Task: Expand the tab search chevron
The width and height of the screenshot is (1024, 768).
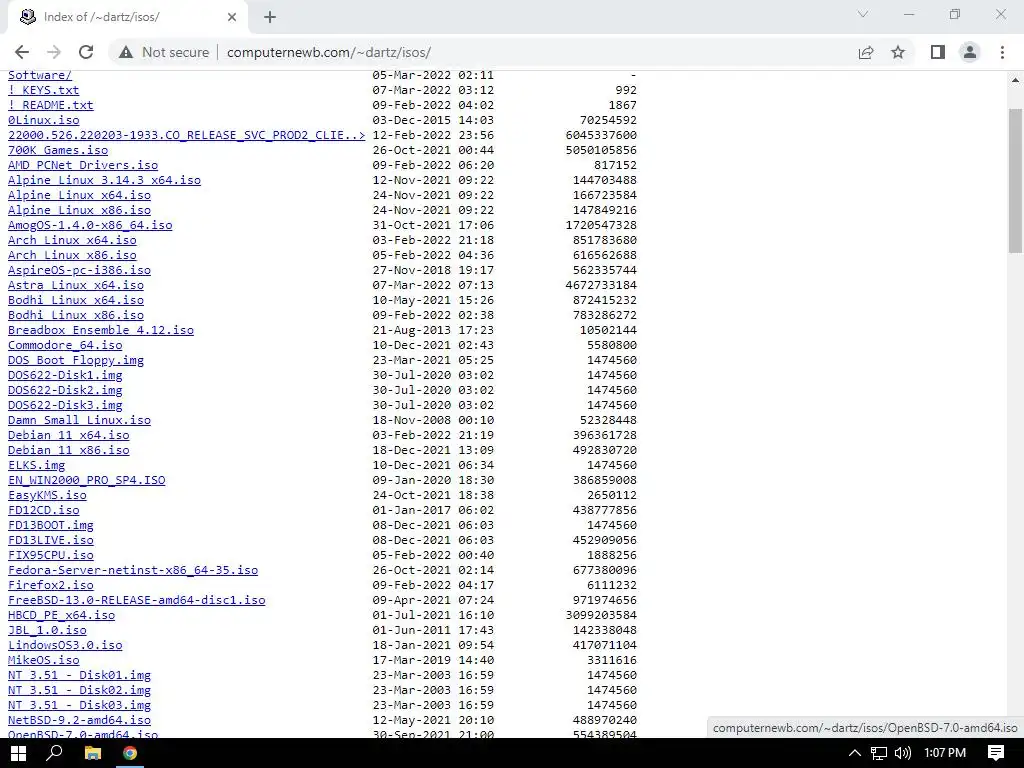Action: (863, 14)
